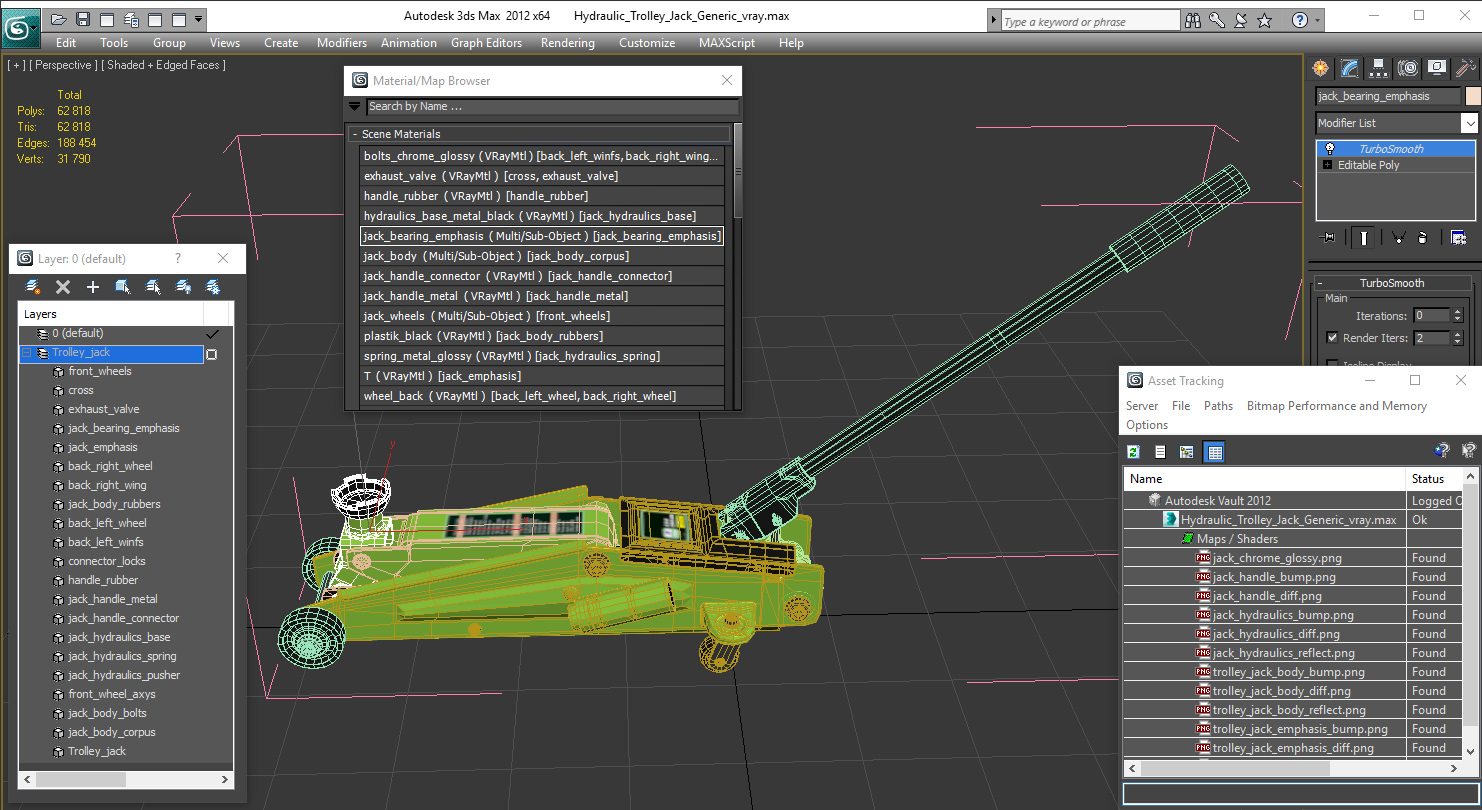This screenshot has width=1482, height=810.
Task: Open the Modifiers menu
Action: pyautogui.click(x=342, y=43)
